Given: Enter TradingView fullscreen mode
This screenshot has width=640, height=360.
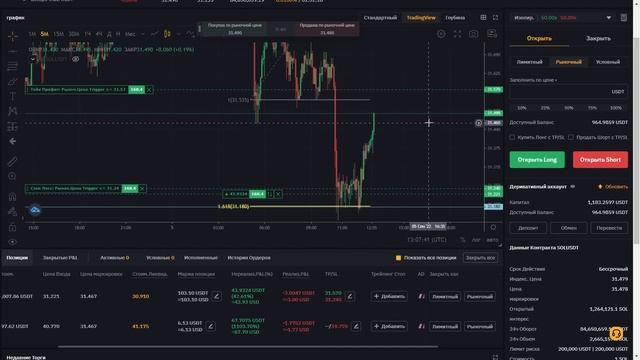Looking at the screenshot, I should (x=458, y=34).
